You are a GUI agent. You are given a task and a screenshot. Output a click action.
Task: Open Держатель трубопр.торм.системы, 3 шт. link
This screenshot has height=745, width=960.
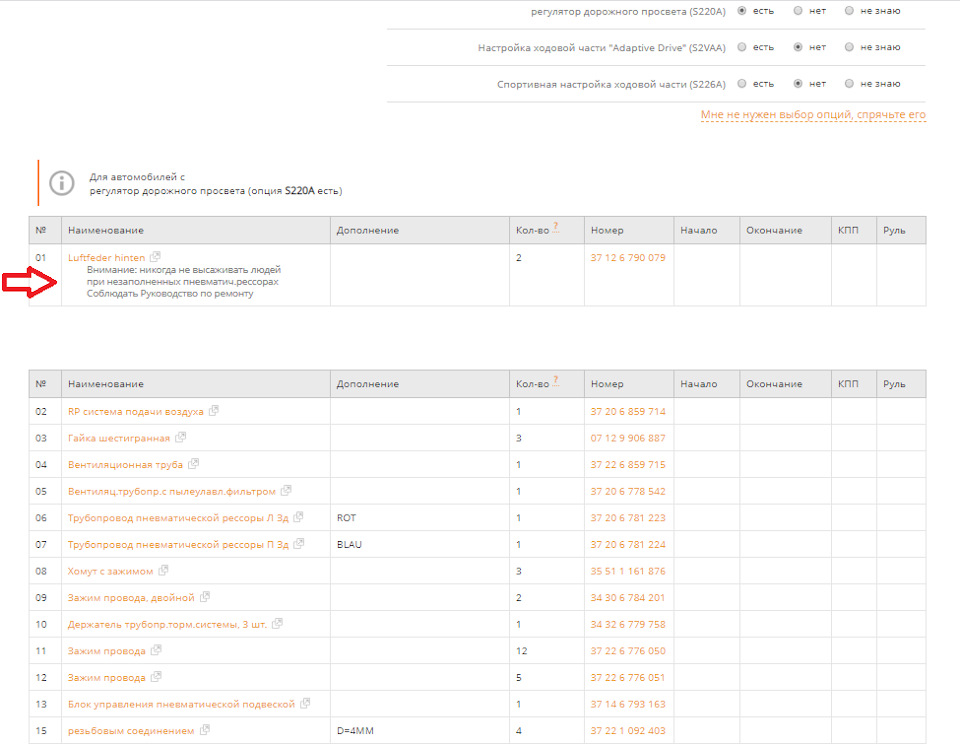[166, 624]
